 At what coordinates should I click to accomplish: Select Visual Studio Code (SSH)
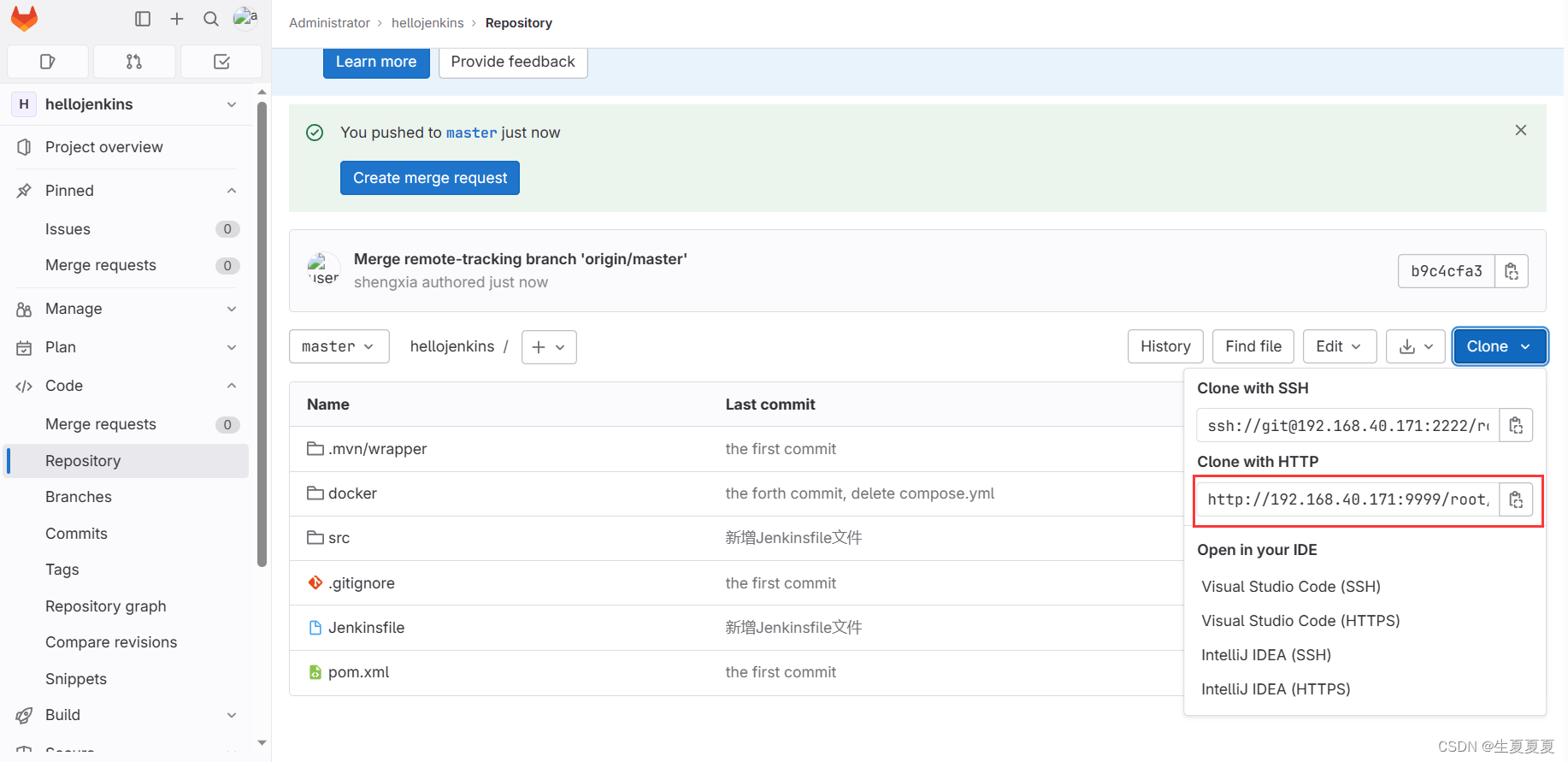[x=1291, y=587]
